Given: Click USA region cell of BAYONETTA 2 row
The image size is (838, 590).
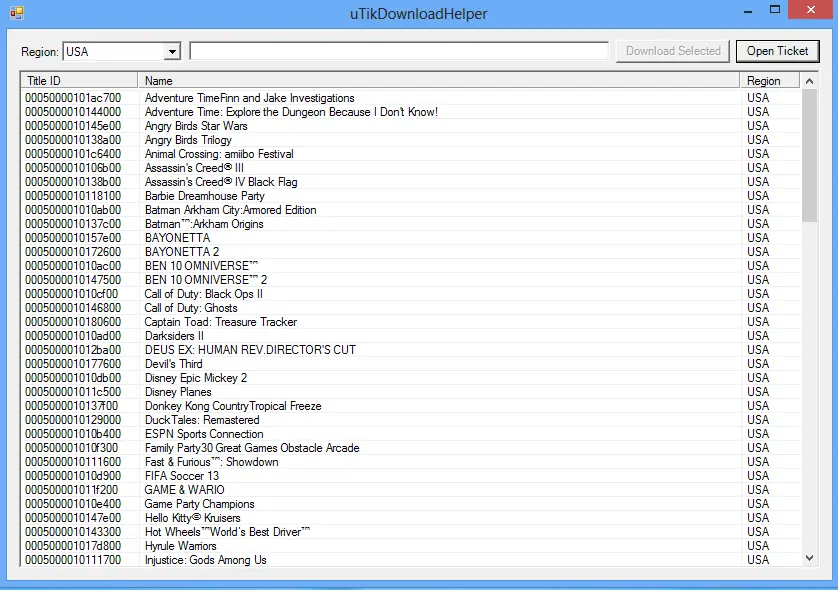Looking at the screenshot, I should 758,252.
